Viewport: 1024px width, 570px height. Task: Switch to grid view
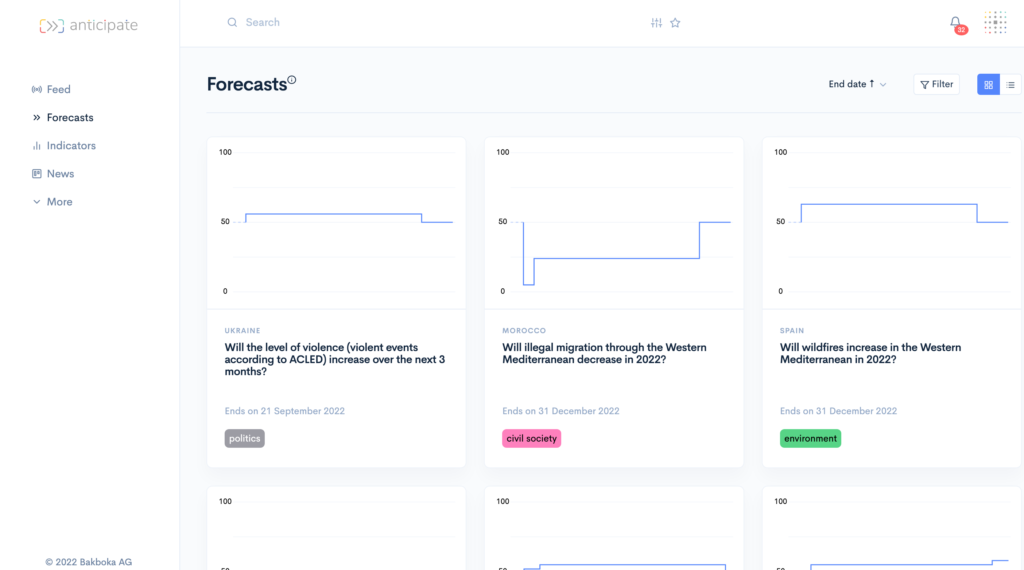coord(988,84)
